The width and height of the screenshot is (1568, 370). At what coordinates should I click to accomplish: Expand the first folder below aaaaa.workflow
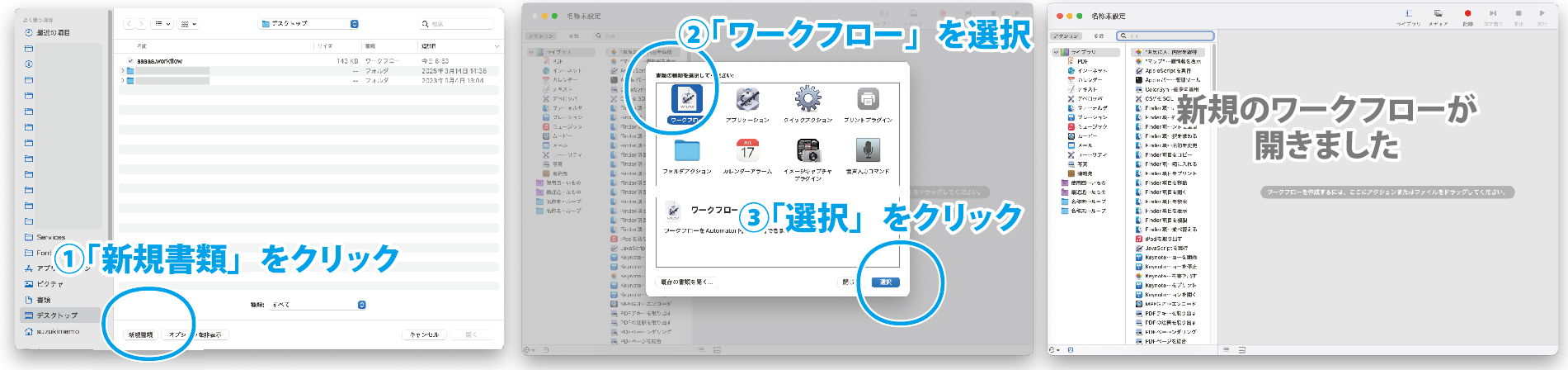tap(123, 71)
